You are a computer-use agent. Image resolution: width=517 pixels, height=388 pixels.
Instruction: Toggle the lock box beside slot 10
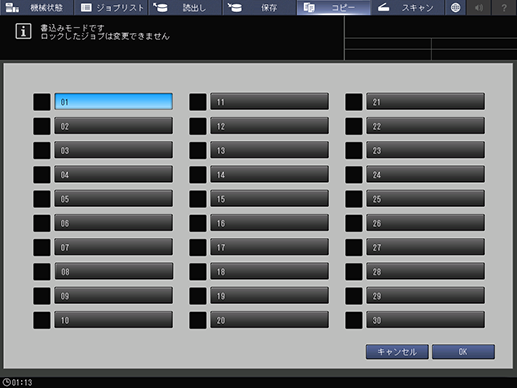(42, 320)
